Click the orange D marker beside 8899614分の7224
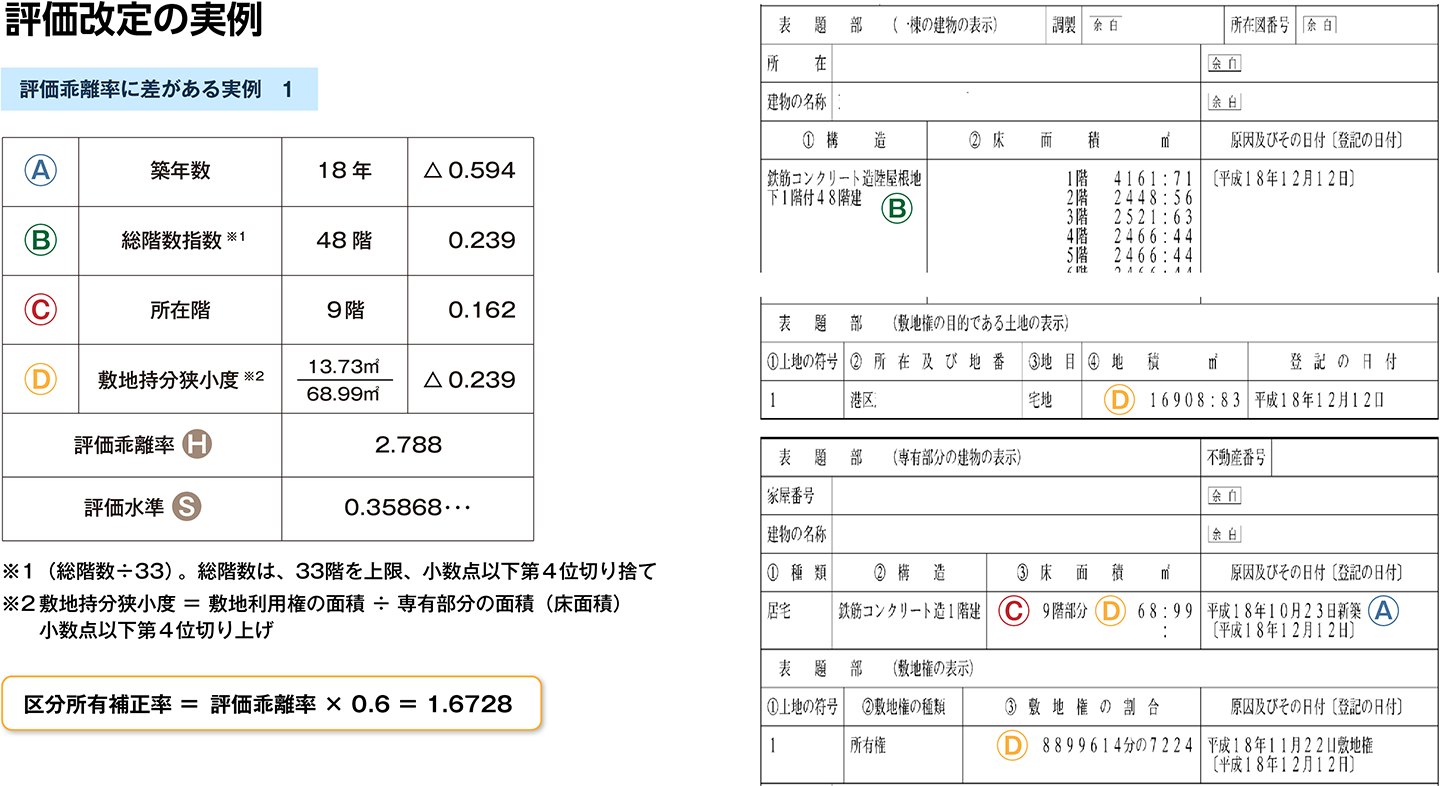 click(1013, 745)
